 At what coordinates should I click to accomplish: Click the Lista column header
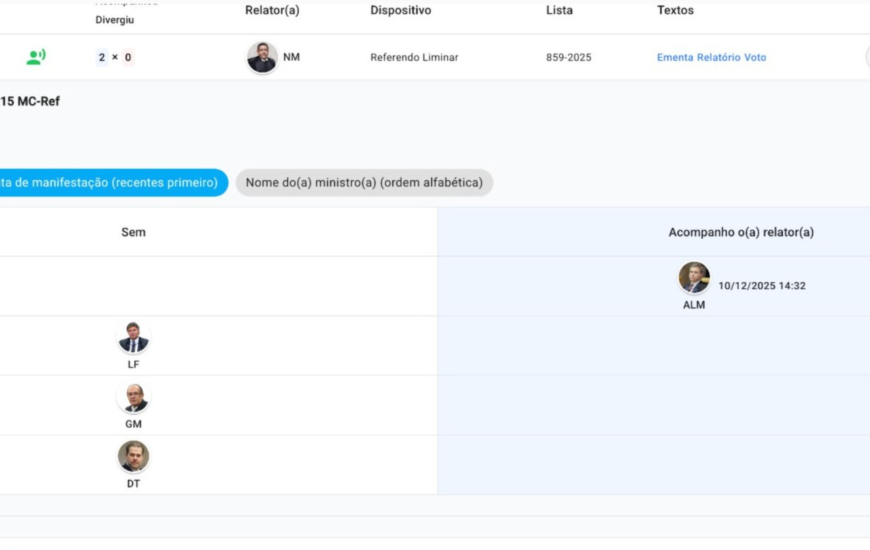[x=559, y=10]
